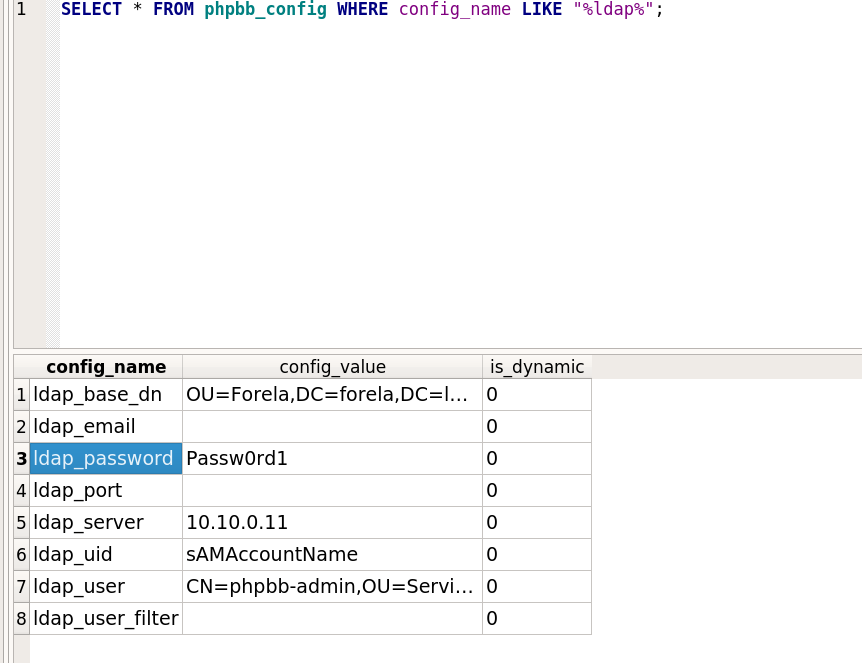Select the highlighted ldap_password cell
The height and width of the screenshot is (663, 862).
click(106, 458)
